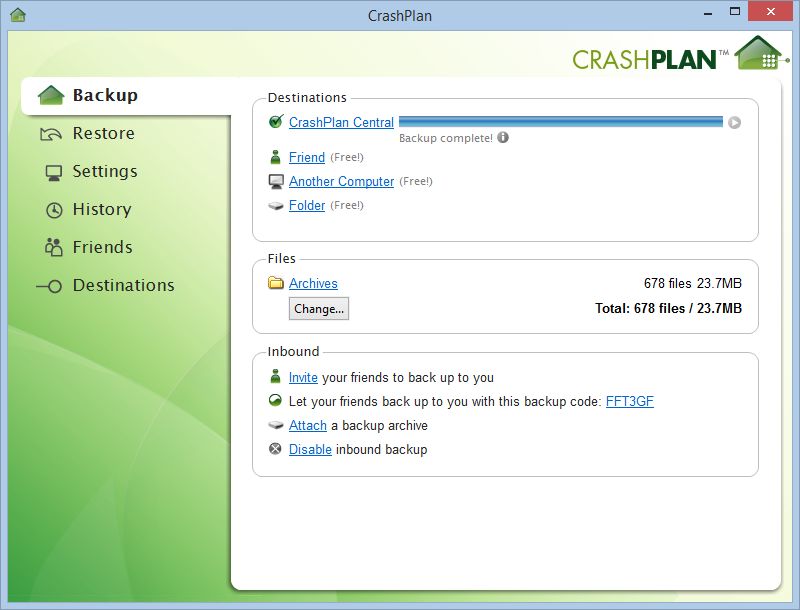Viewport: 800px width, 610px height.
Task: Maximize the CrashPlan window
Action: (735, 11)
